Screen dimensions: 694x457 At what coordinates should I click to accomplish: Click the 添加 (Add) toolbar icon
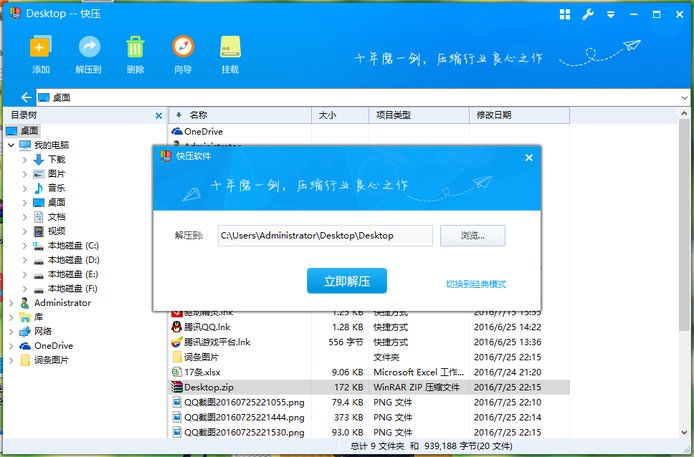(41, 47)
